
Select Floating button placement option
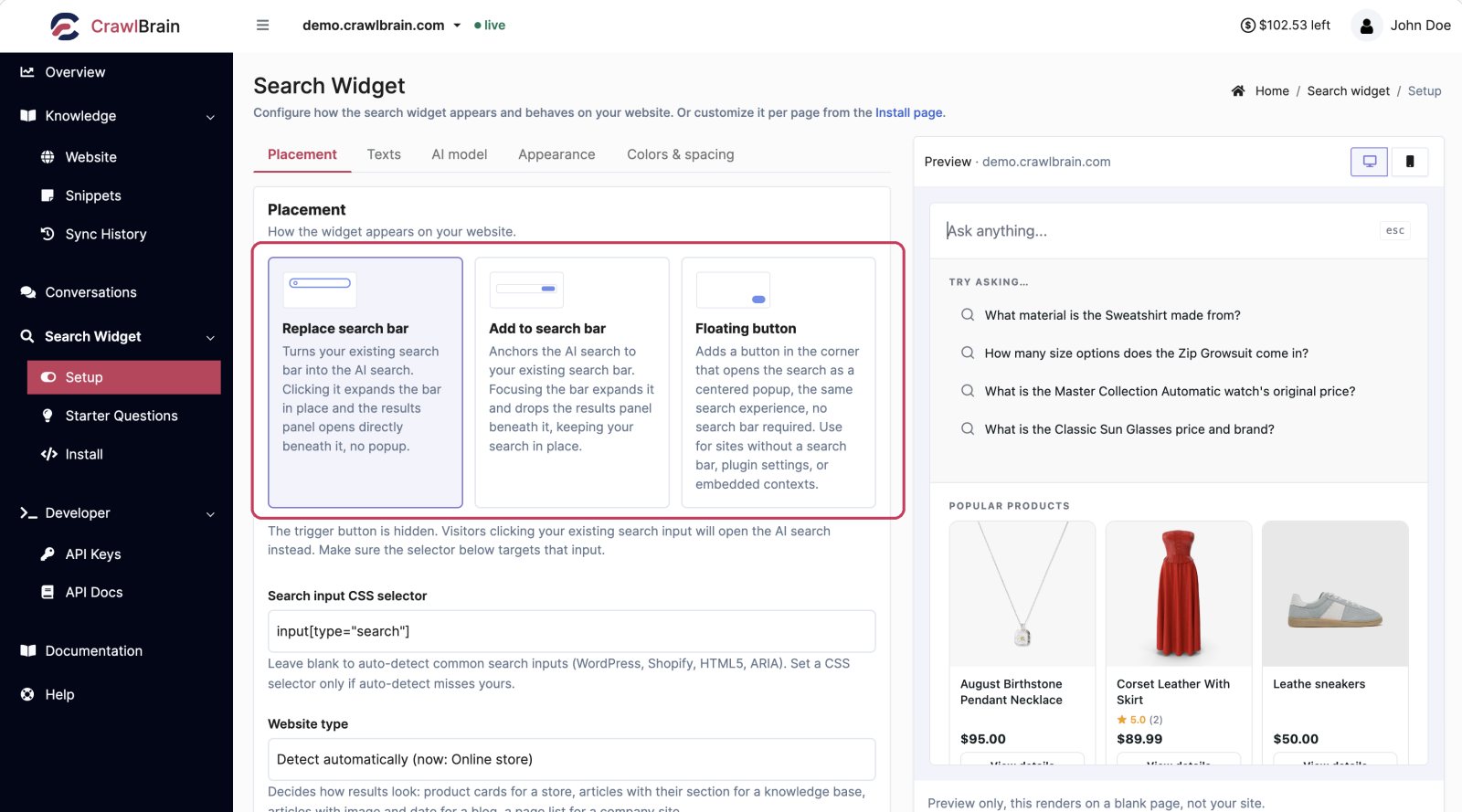[x=779, y=382]
